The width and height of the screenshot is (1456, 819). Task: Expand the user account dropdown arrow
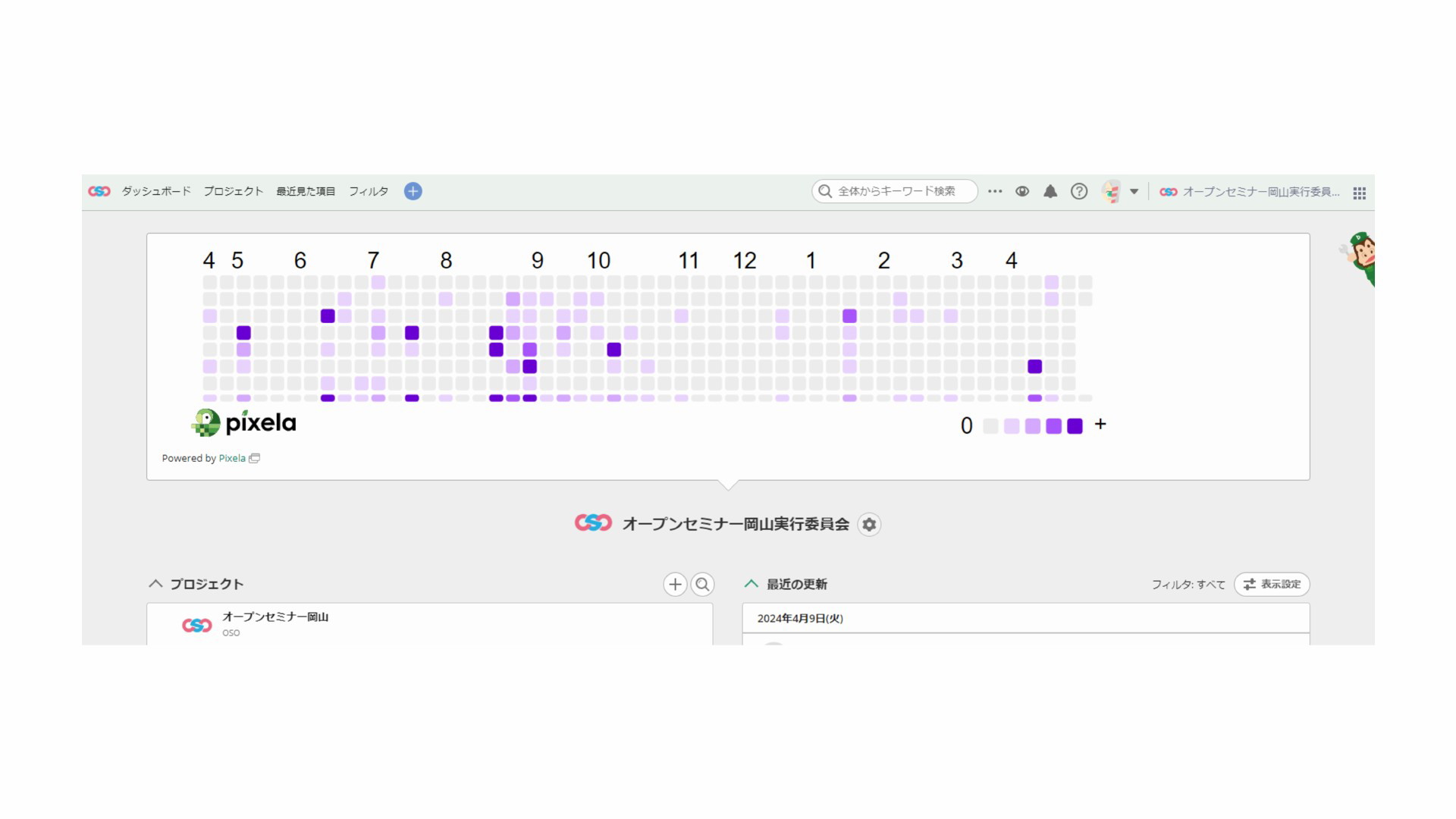click(1134, 192)
